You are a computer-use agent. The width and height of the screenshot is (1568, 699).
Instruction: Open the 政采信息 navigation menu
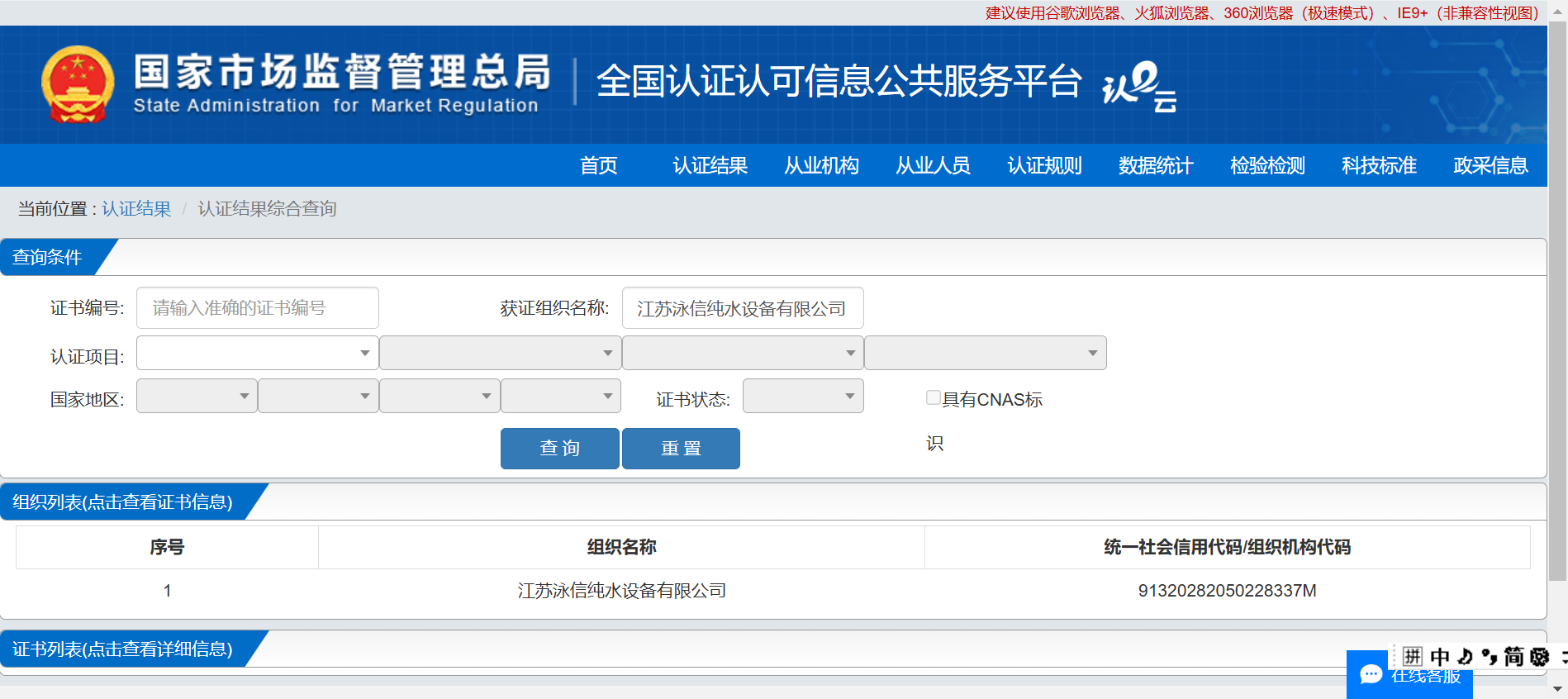coord(1491,165)
